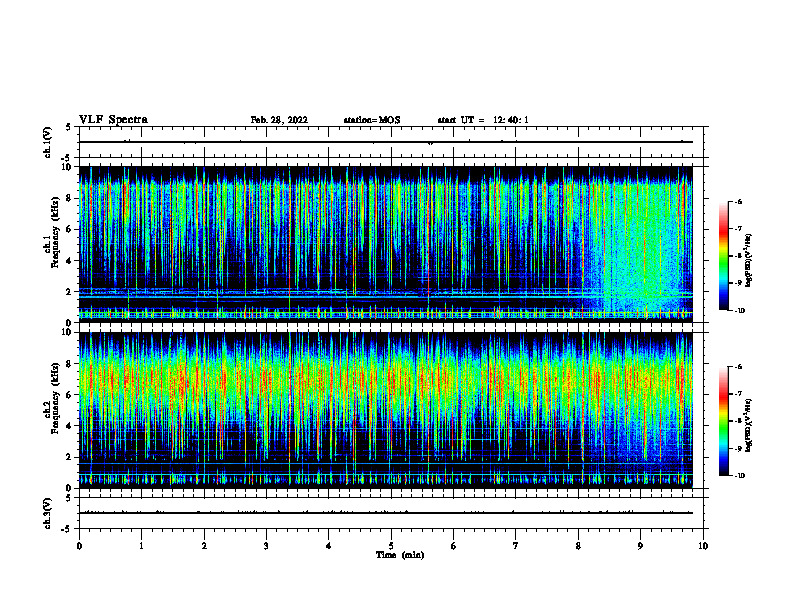Click the "VLF Spectra" plot title
This screenshot has width=792, height=612.
[x=113, y=120]
